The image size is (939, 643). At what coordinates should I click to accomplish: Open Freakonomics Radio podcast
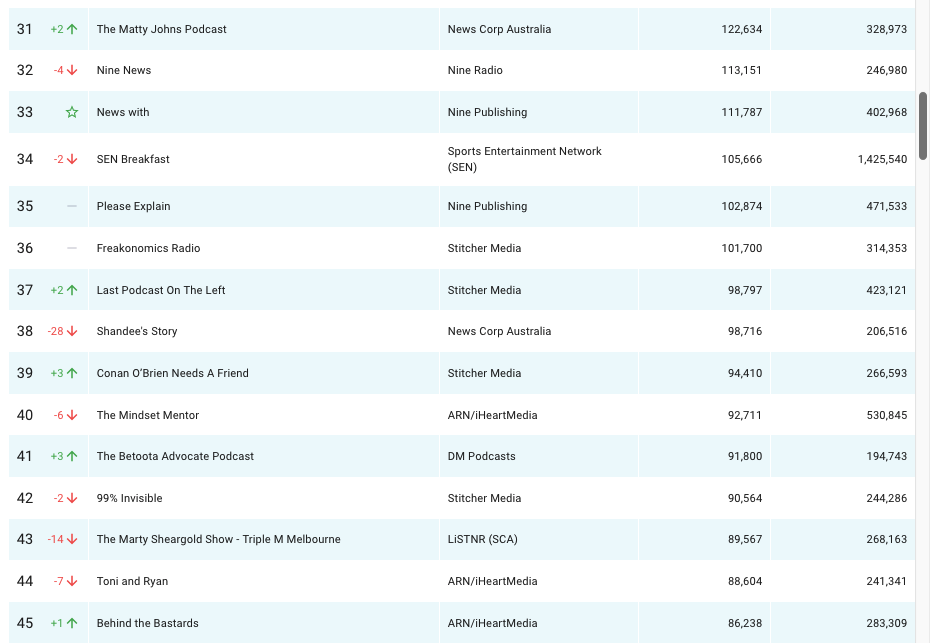point(148,248)
